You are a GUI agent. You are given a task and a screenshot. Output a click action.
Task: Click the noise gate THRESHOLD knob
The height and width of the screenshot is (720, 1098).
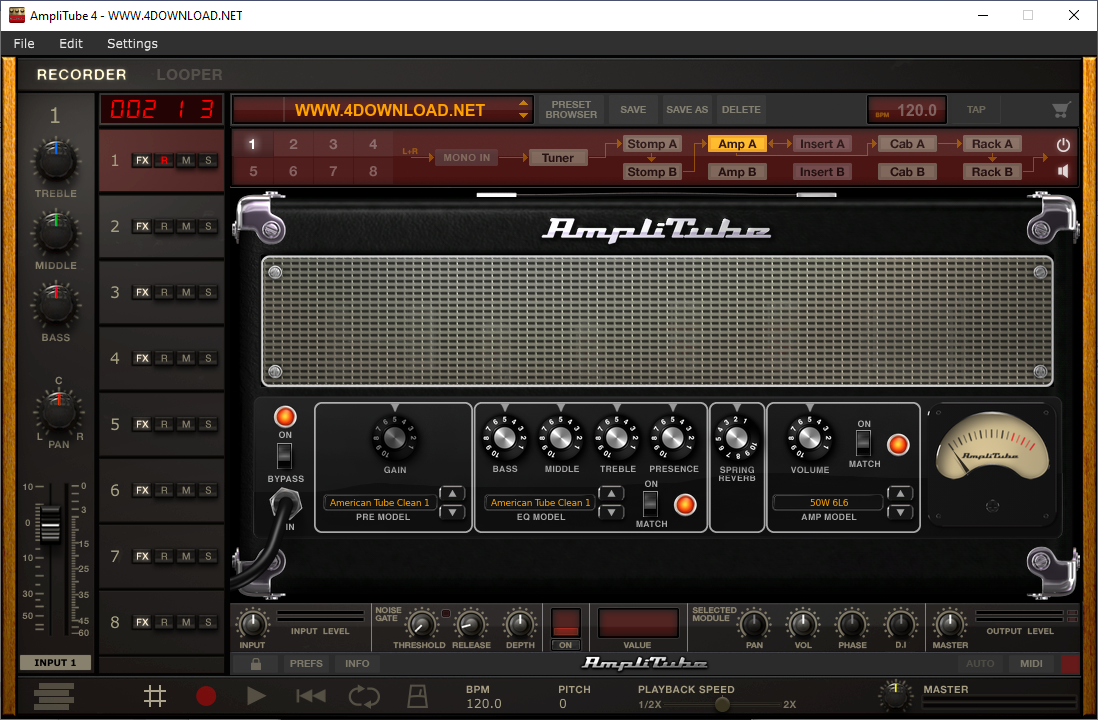pos(421,624)
